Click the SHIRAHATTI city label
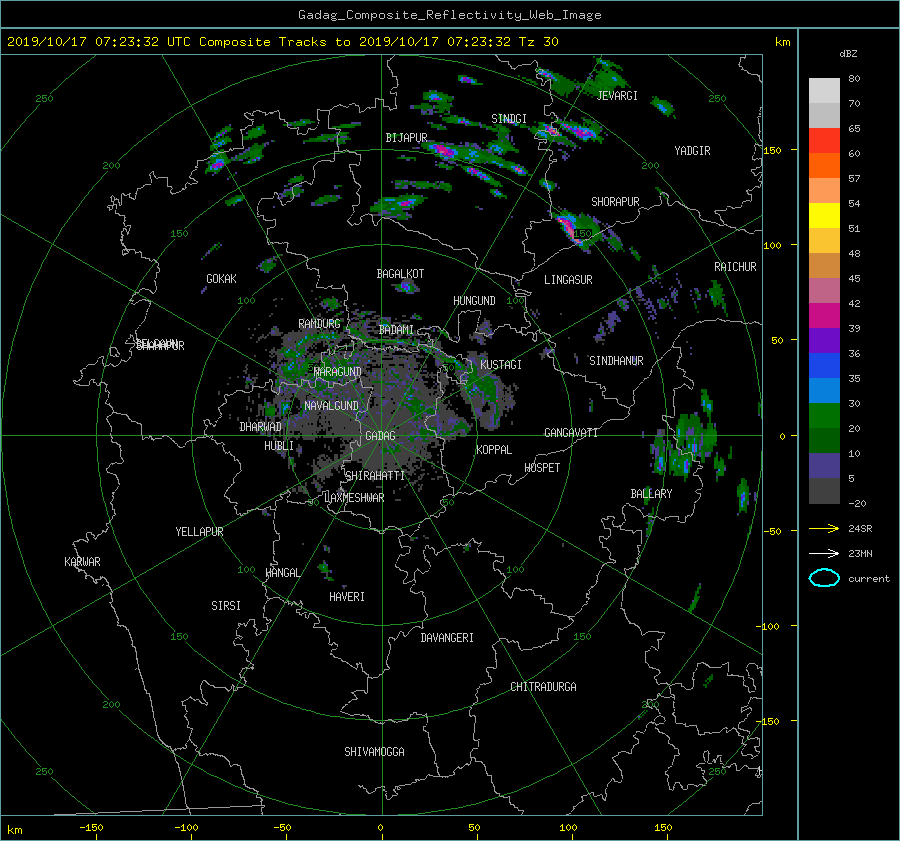 pyautogui.click(x=375, y=476)
